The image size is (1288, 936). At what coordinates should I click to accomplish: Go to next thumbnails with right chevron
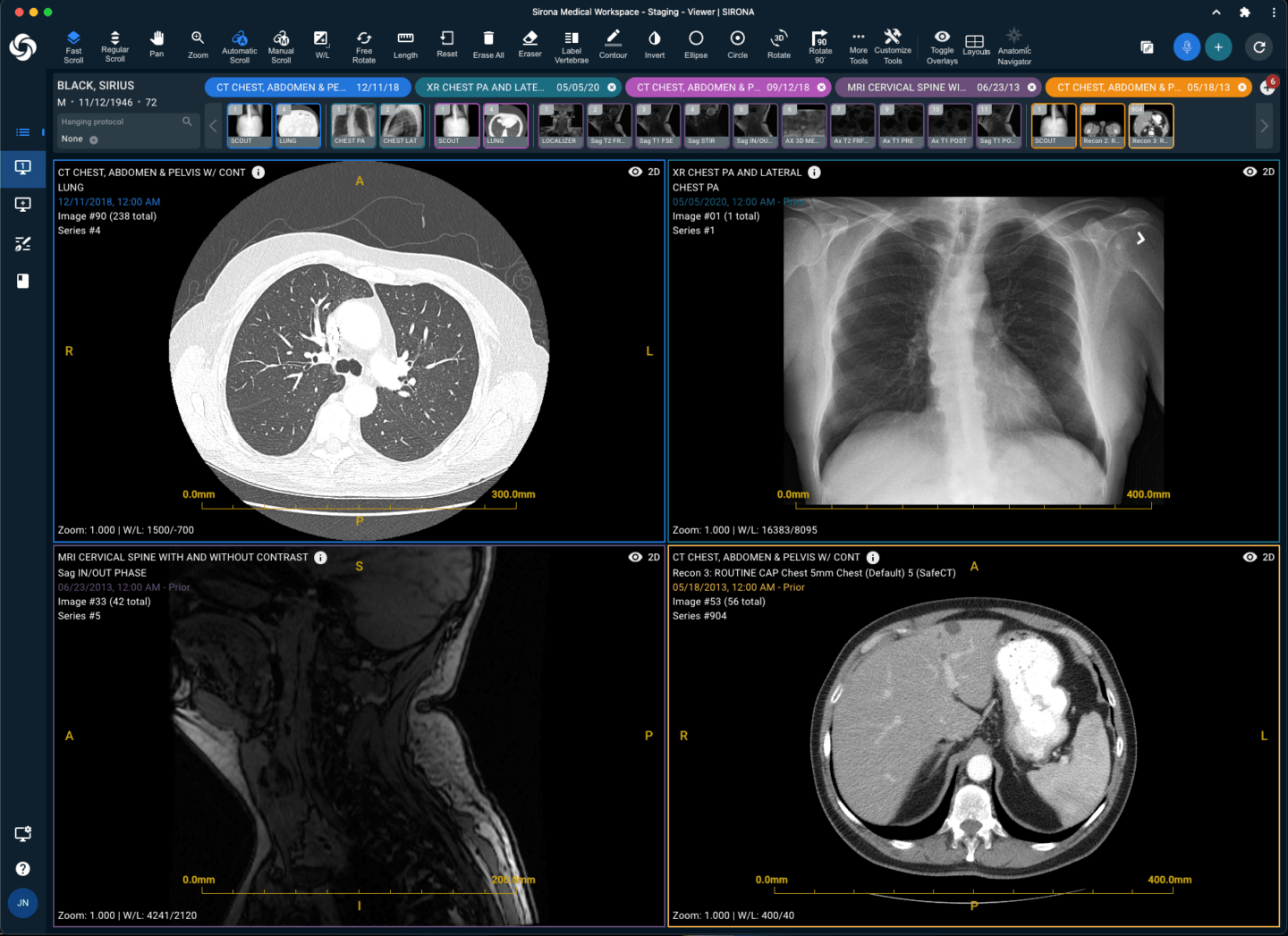point(1263,125)
